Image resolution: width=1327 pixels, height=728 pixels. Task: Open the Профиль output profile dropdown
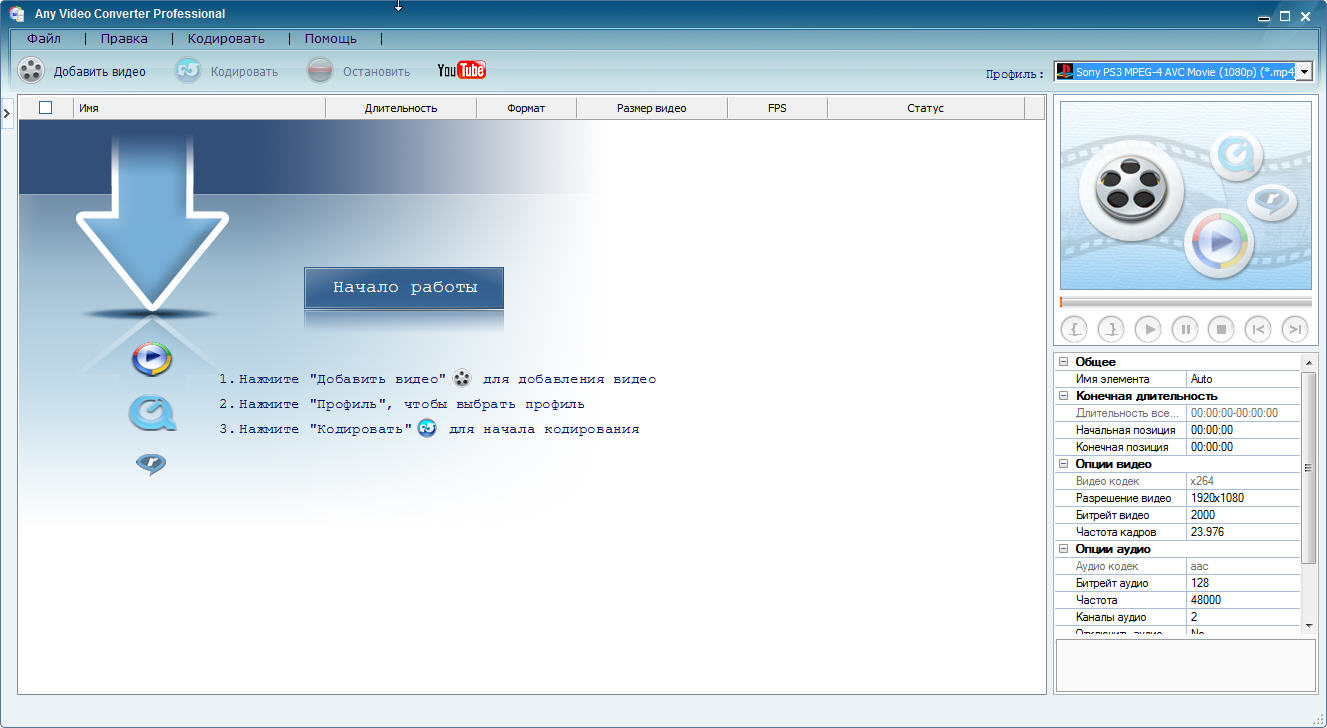(1304, 72)
